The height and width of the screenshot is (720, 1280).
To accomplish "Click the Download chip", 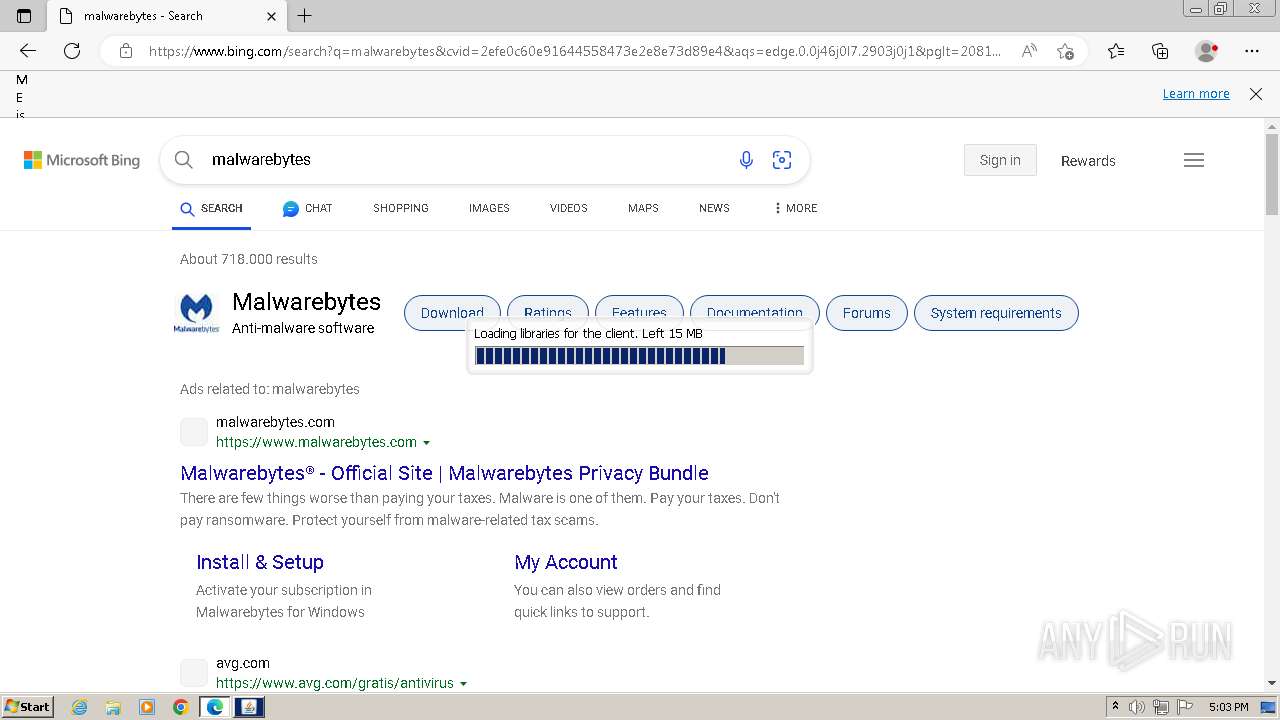I will click(452, 313).
